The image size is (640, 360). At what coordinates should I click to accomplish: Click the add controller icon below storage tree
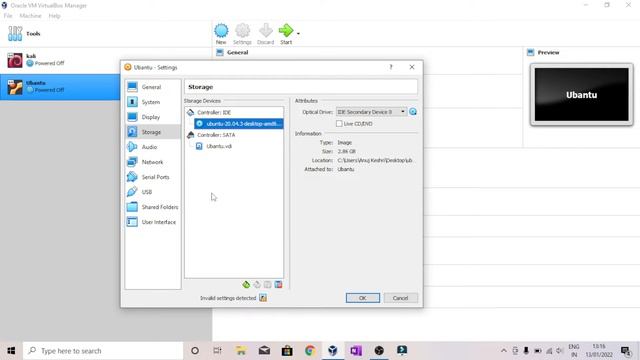[x=246, y=284]
